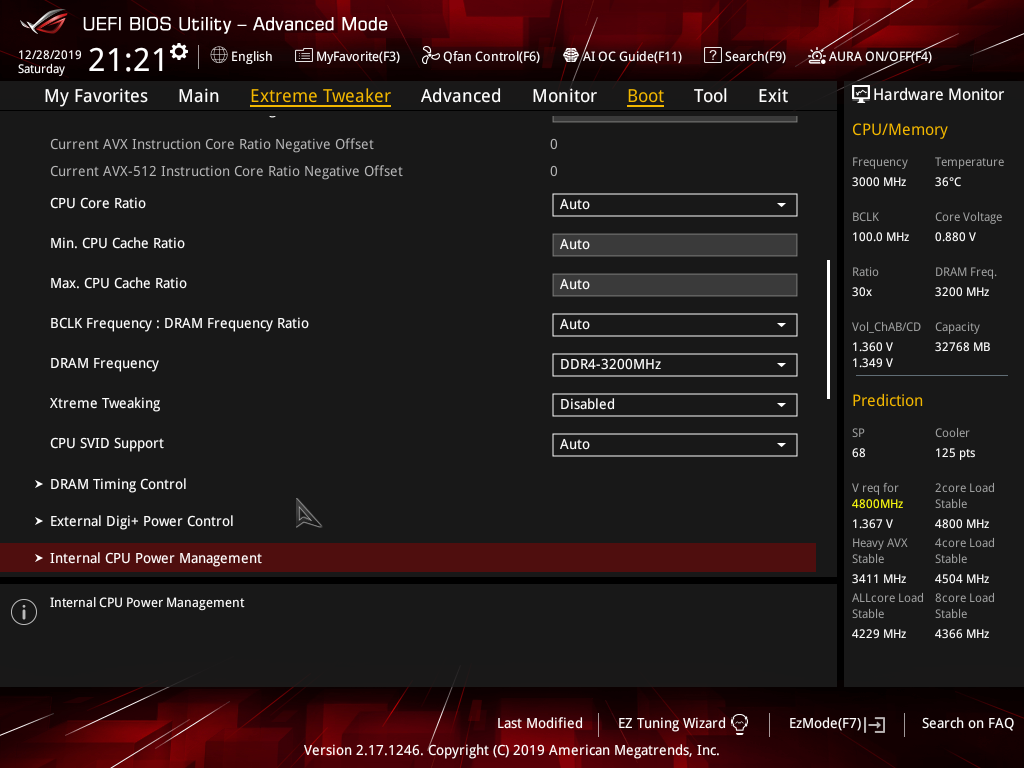Click the 21:21 clock time
The height and width of the screenshot is (768, 1024).
coord(127,60)
